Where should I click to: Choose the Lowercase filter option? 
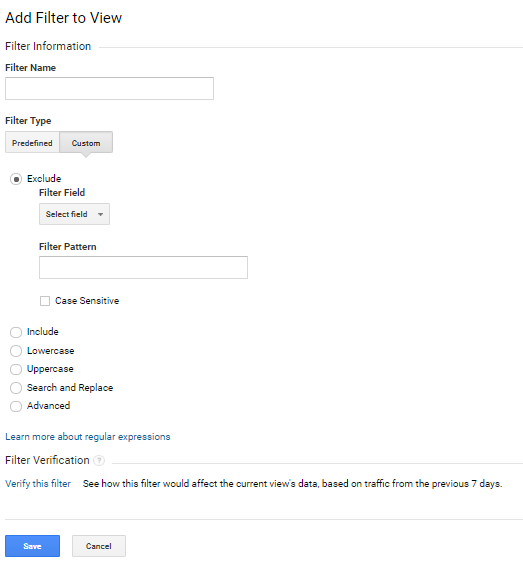click(x=16, y=351)
